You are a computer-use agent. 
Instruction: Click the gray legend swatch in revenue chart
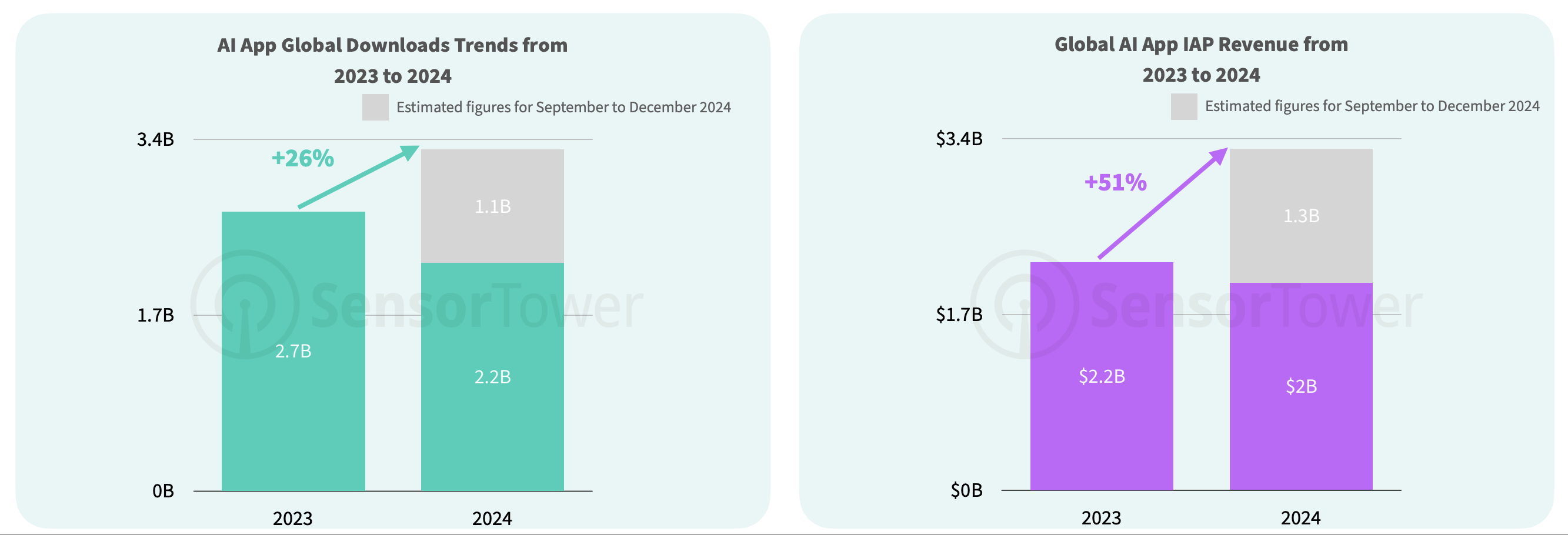1183,106
